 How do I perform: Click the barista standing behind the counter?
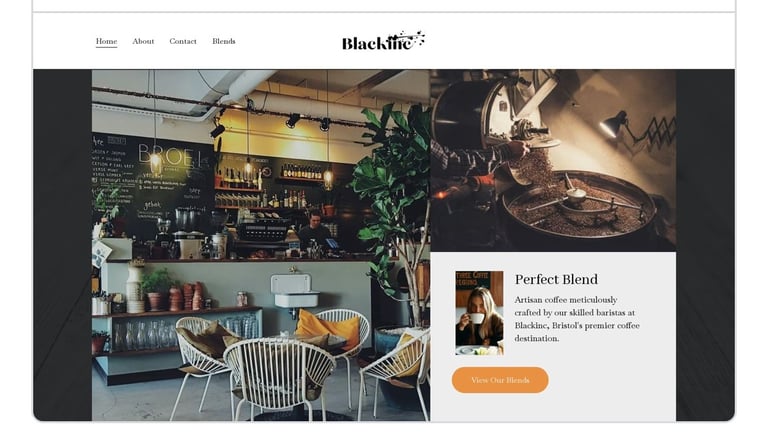(x=314, y=229)
